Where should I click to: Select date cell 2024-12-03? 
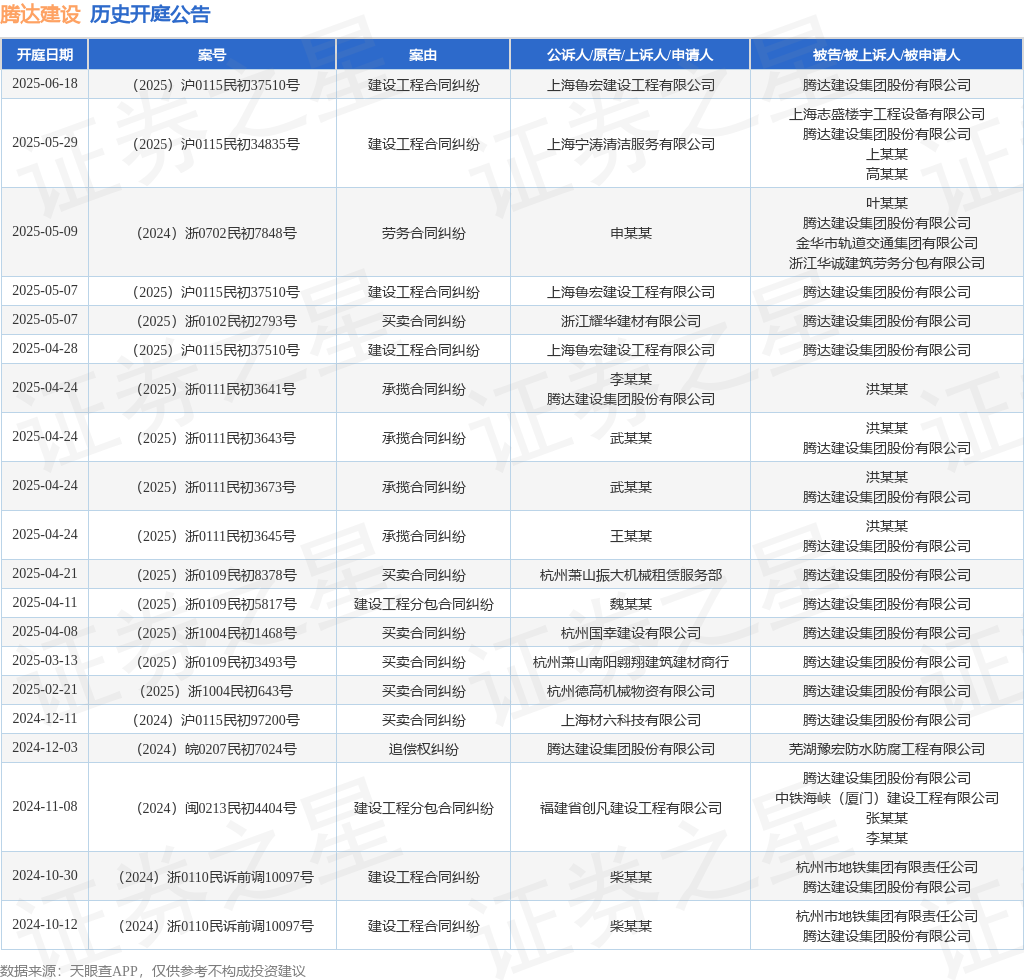pyautogui.click(x=44, y=748)
